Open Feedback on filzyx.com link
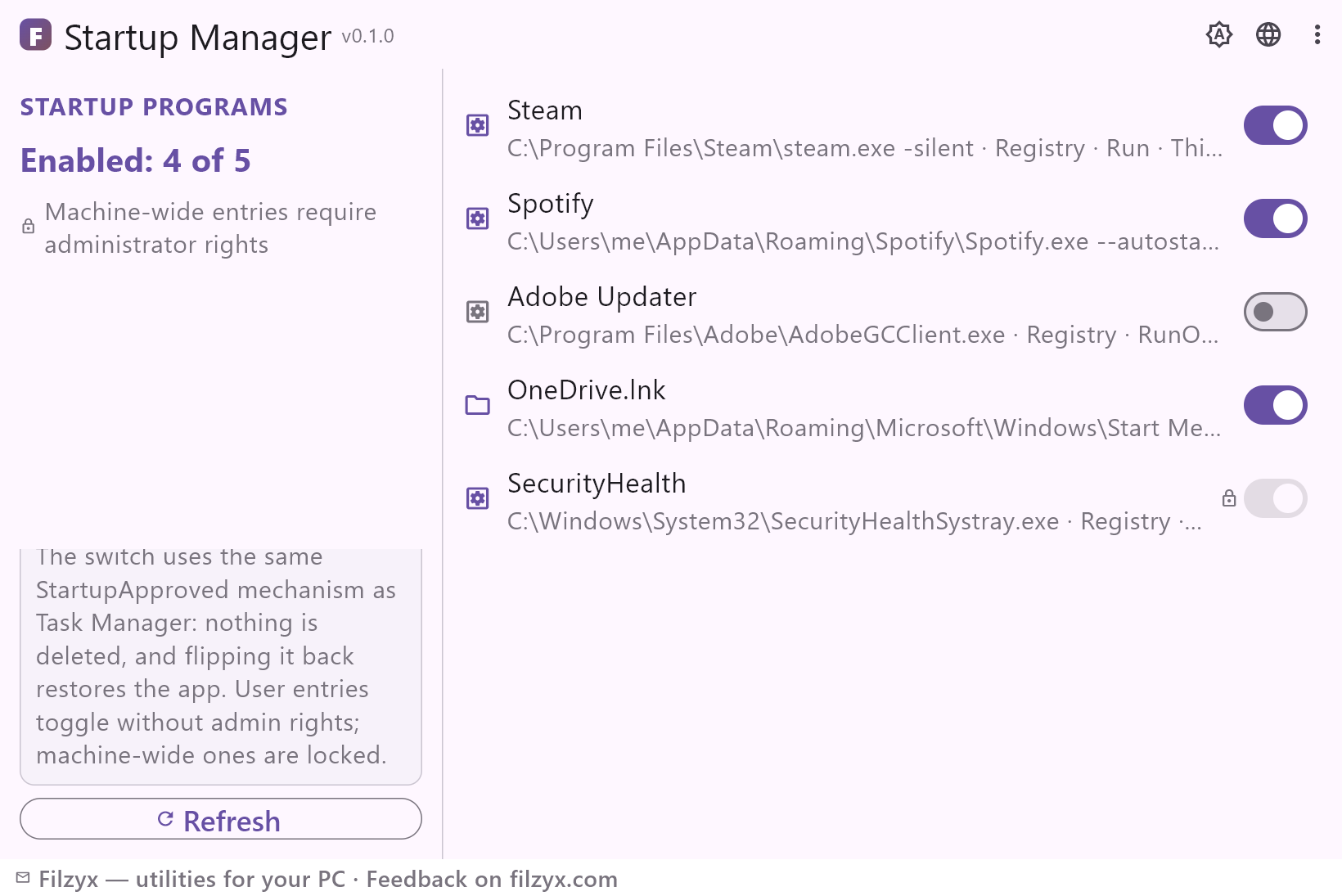Image resolution: width=1342 pixels, height=896 pixels. (x=492, y=880)
